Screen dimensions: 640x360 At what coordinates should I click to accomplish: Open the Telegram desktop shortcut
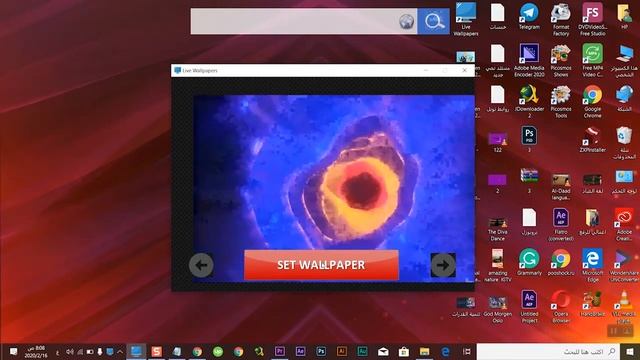(529, 16)
